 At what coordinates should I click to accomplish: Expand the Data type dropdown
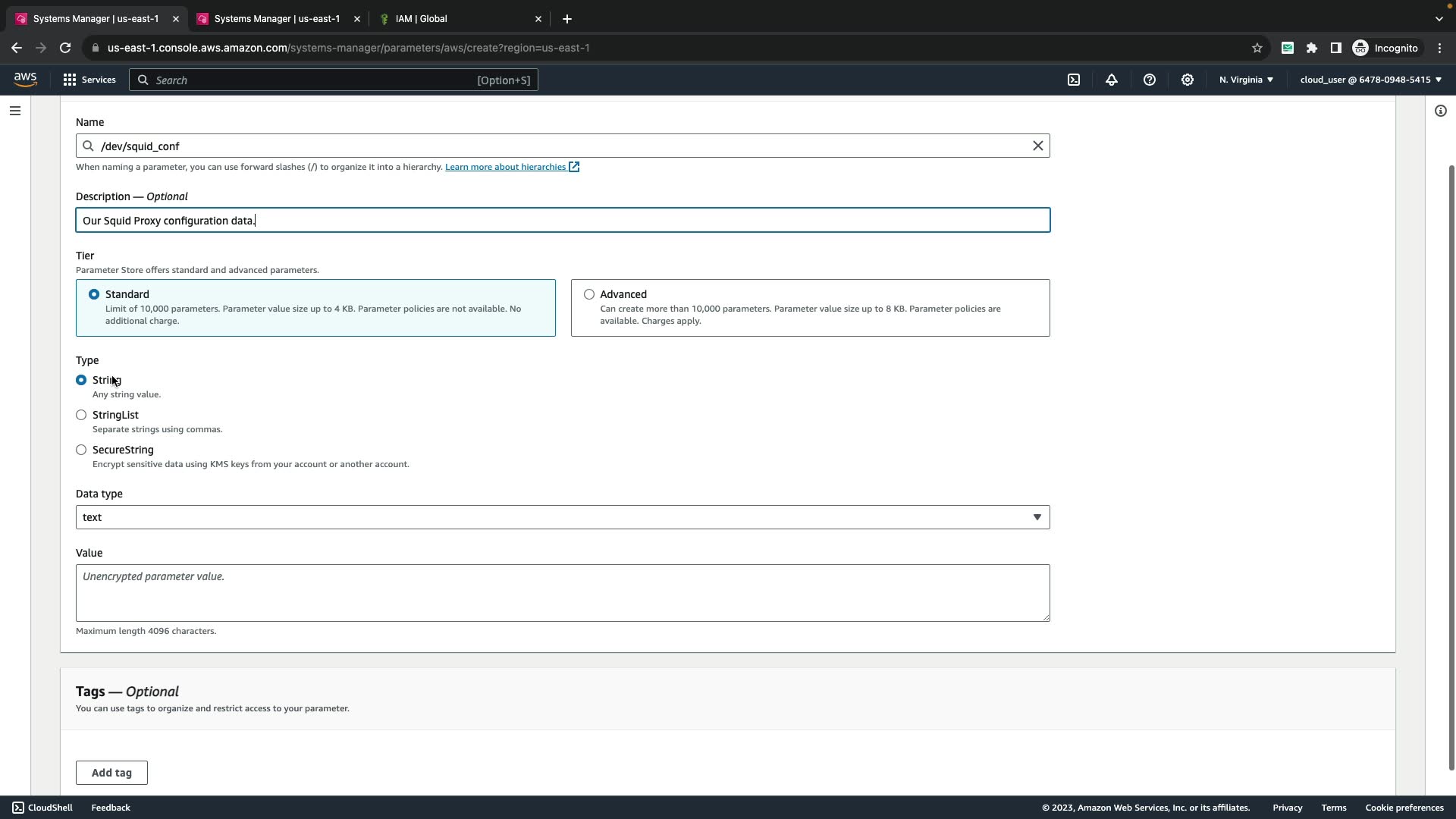point(563,517)
